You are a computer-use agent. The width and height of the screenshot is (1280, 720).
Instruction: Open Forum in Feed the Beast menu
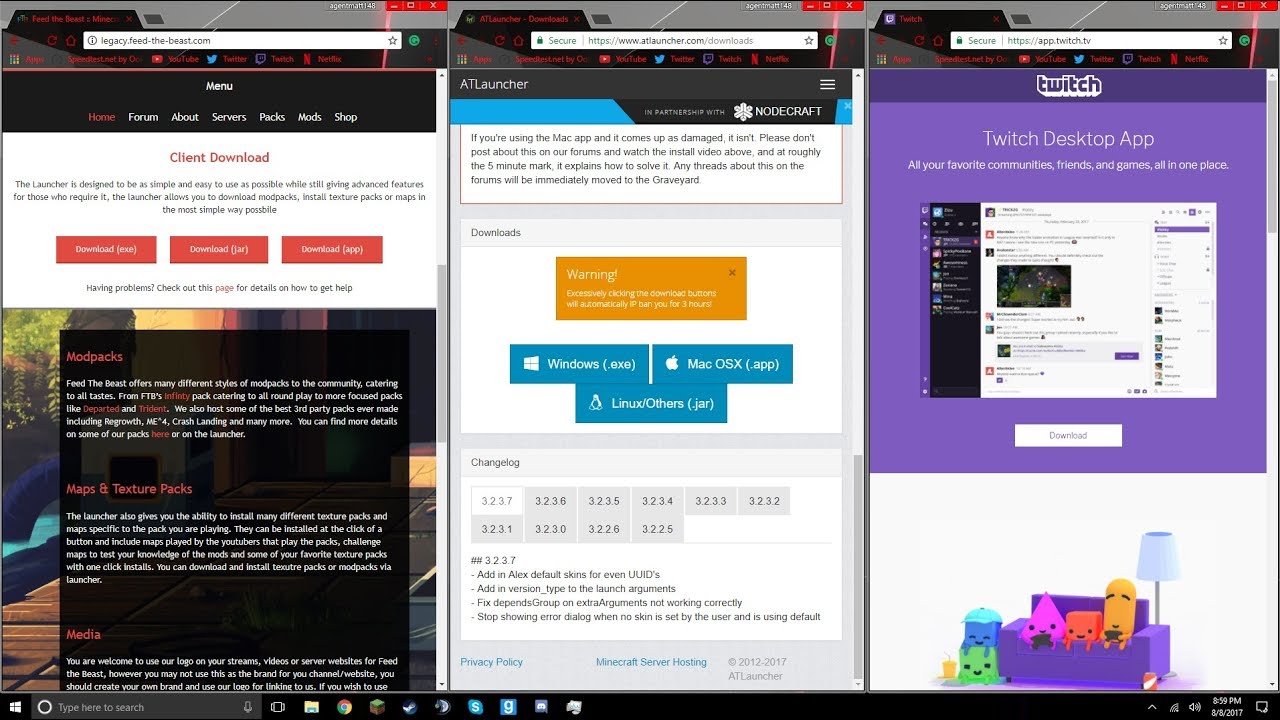coord(143,117)
